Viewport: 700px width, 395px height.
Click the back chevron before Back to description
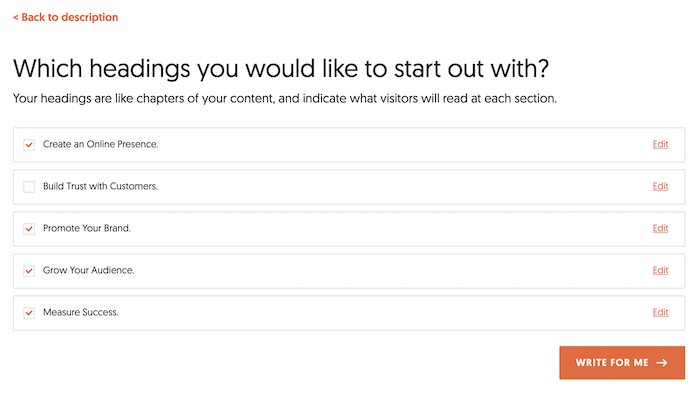pos(16,18)
